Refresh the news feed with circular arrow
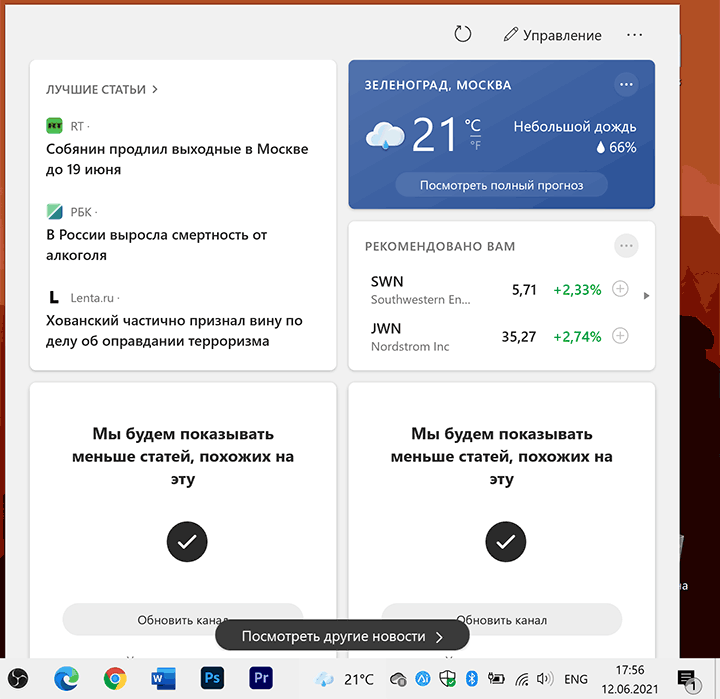The image size is (720, 699). (462, 34)
